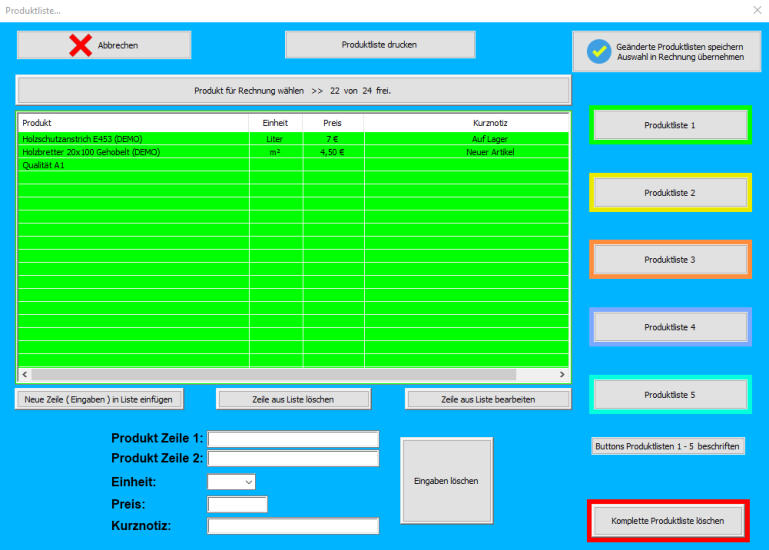Click Zeile aus Liste löschen
Viewport: 769px width, 550px height.
coord(293,399)
